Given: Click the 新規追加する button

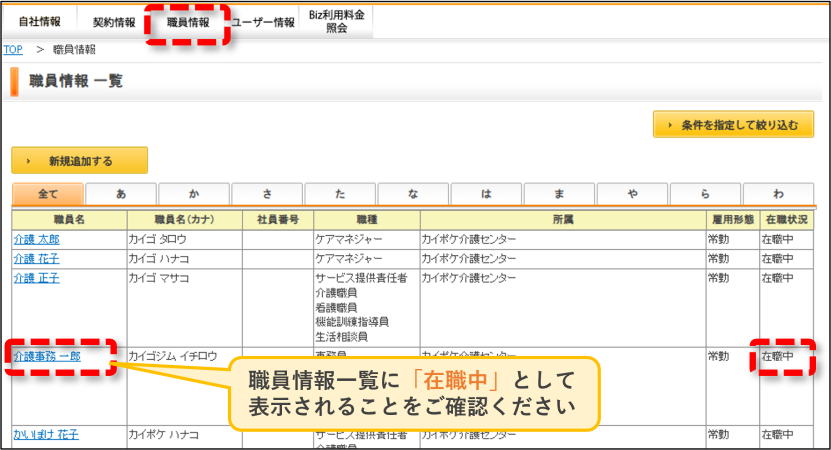Looking at the screenshot, I should click(79, 161).
